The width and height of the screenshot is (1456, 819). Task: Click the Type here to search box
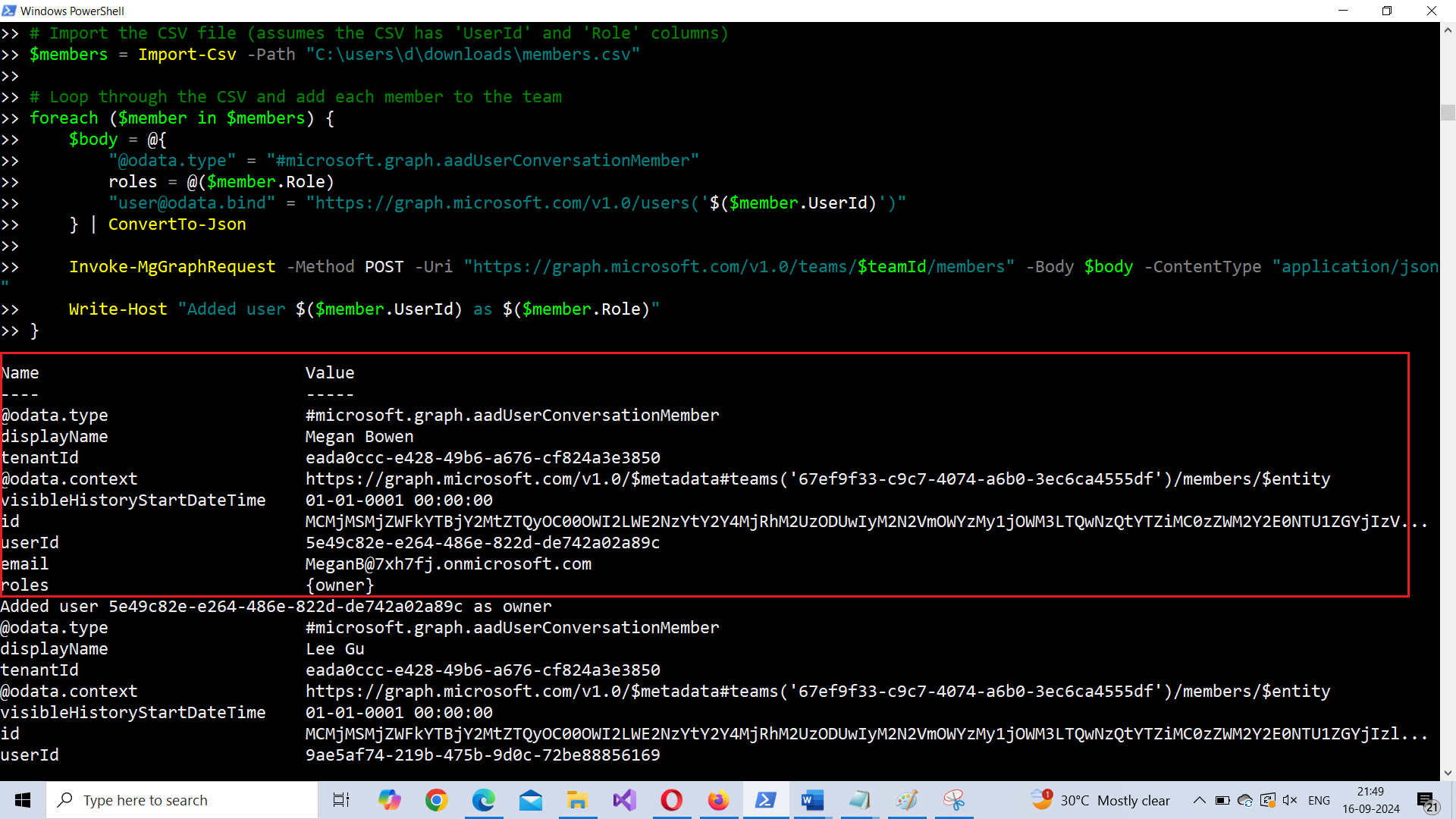coord(182,800)
